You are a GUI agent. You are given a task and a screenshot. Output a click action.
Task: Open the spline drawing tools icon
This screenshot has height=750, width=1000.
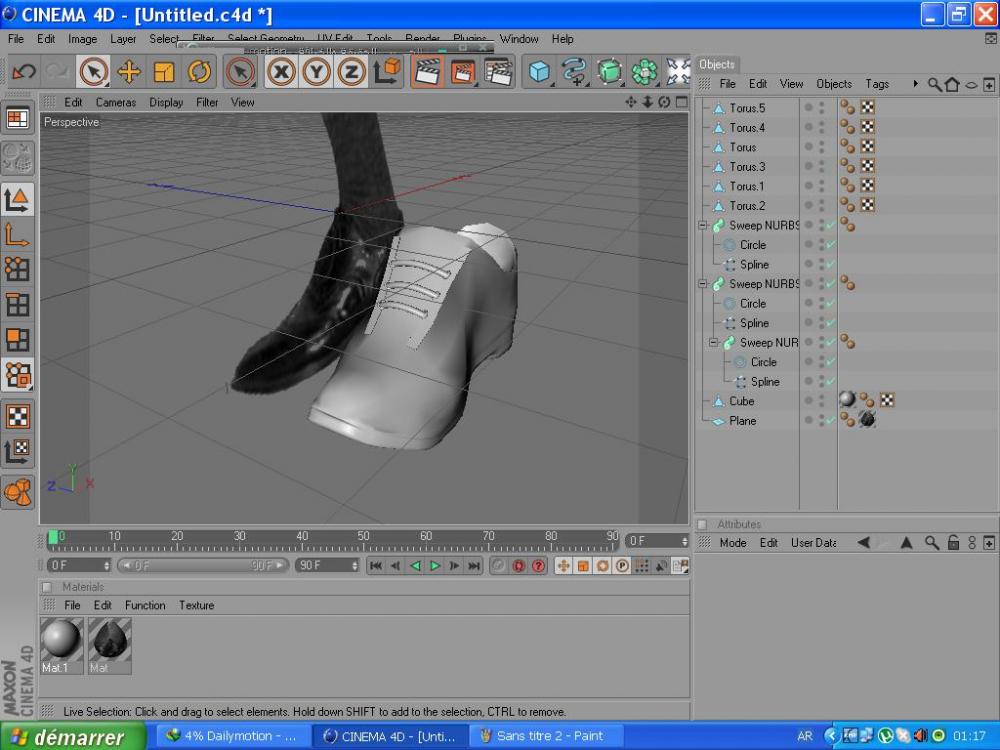(575, 72)
